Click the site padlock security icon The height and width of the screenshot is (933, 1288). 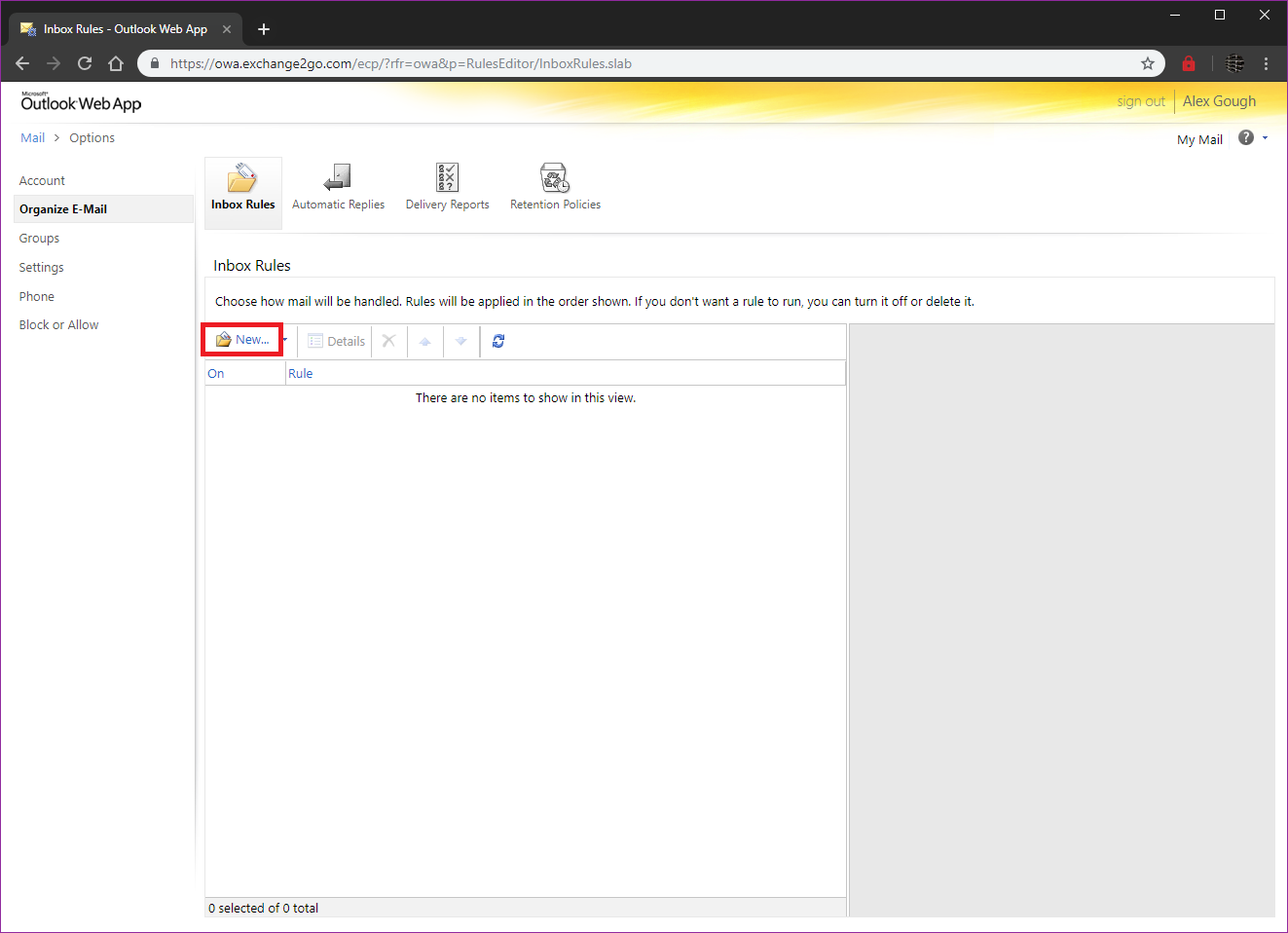pos(154,63)
